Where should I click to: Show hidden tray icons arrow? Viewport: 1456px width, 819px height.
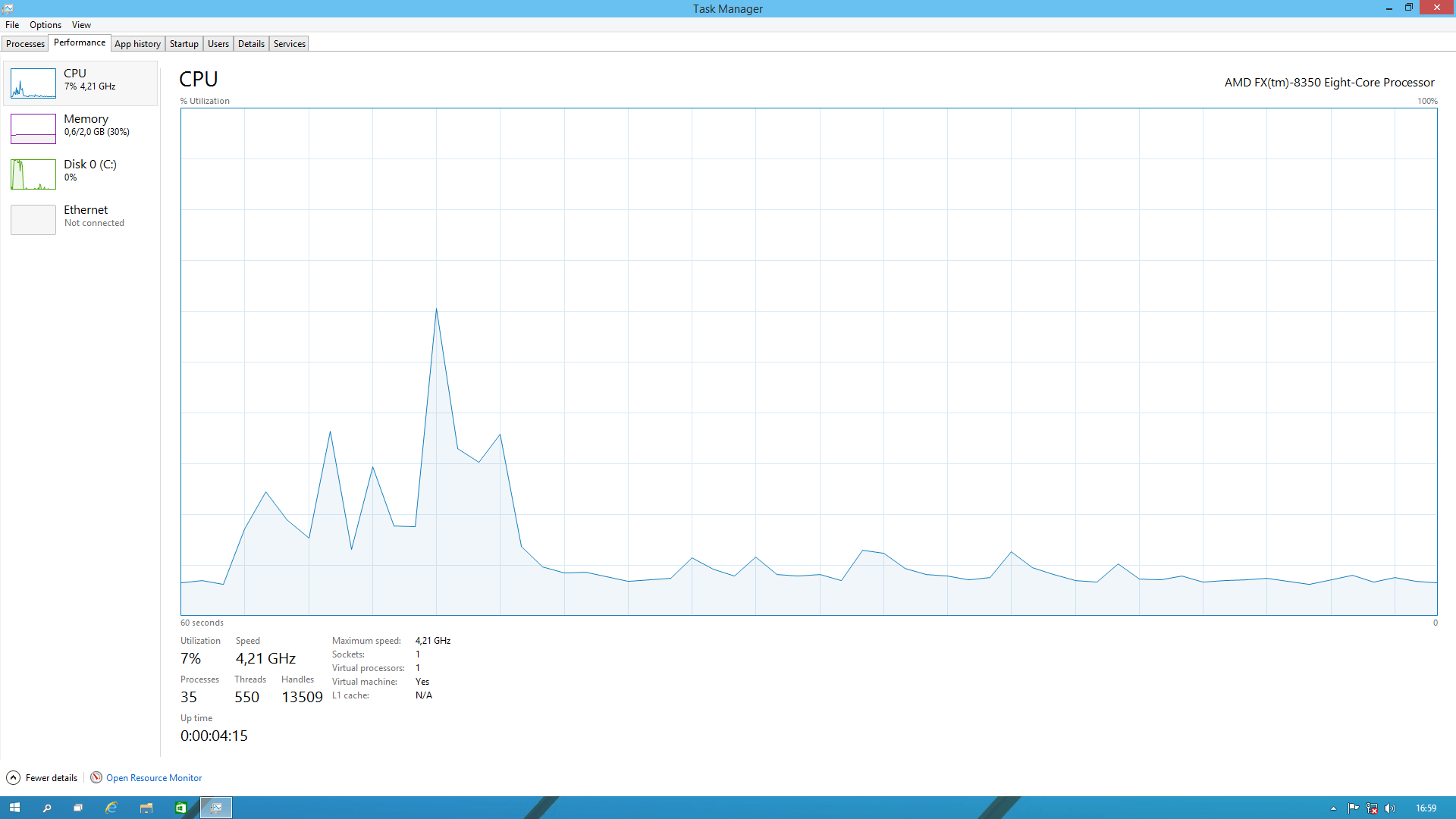point(1333,808)
